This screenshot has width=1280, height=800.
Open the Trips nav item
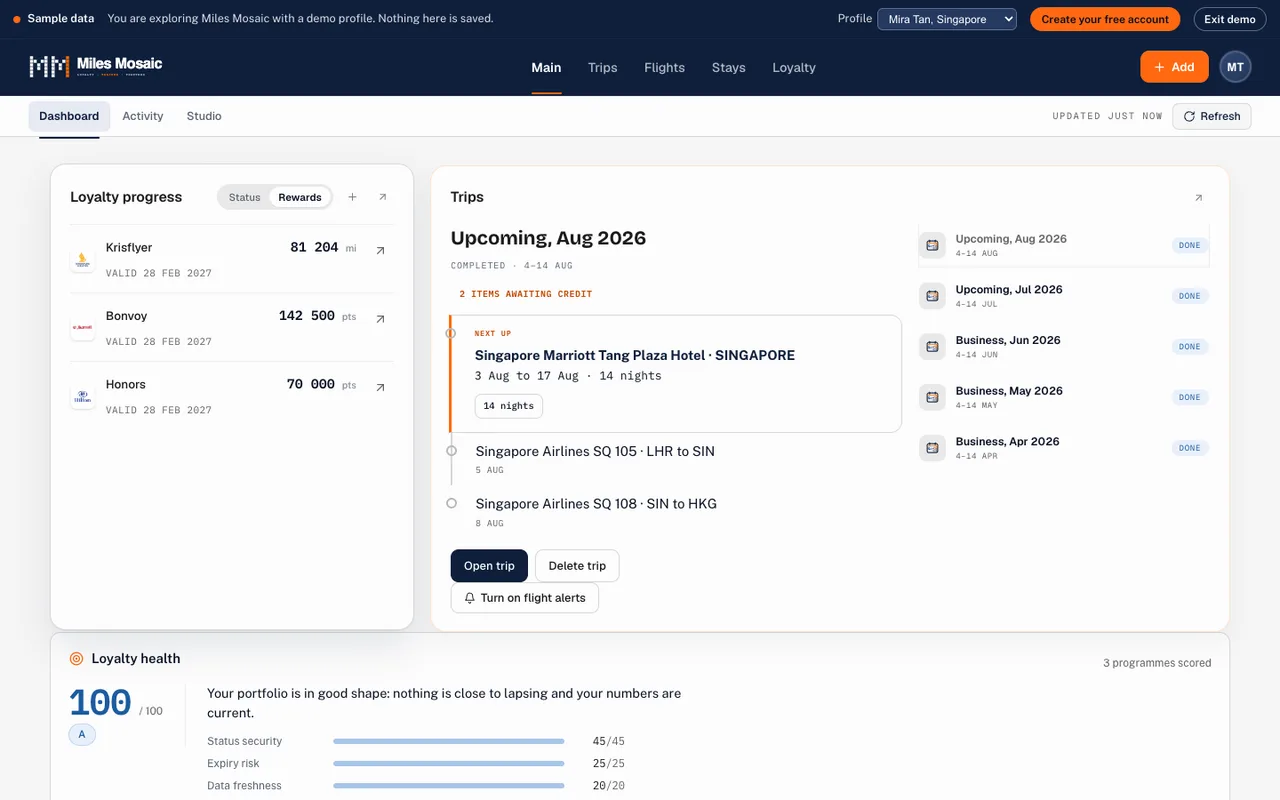[x=602, y=67]
